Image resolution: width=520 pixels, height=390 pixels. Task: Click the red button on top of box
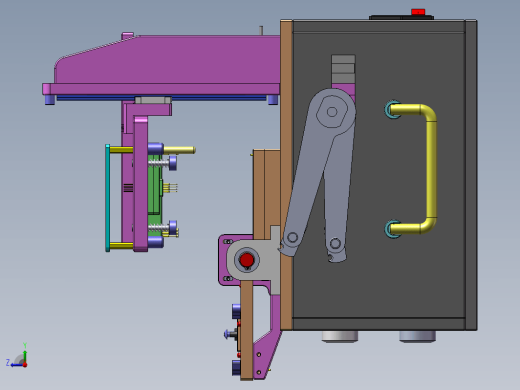pos(418,12)
